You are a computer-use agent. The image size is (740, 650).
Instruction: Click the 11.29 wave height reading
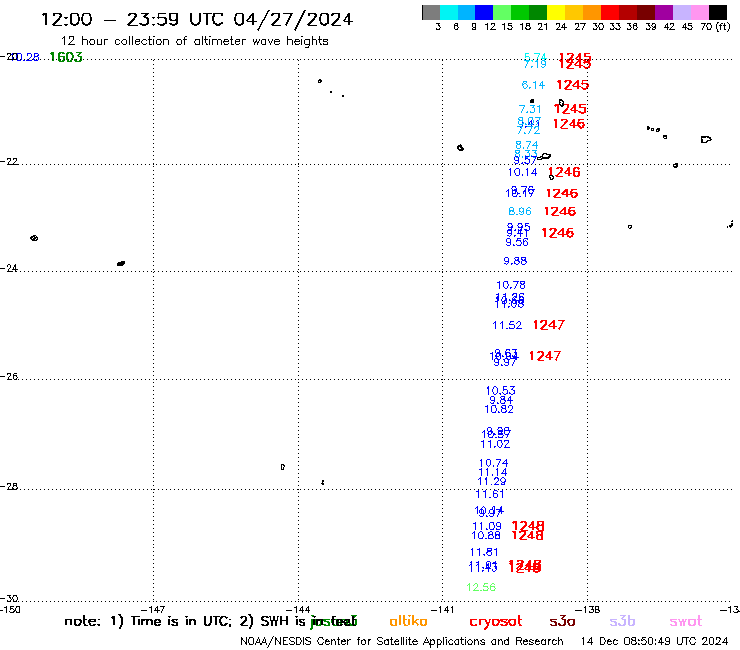[492, 481]
